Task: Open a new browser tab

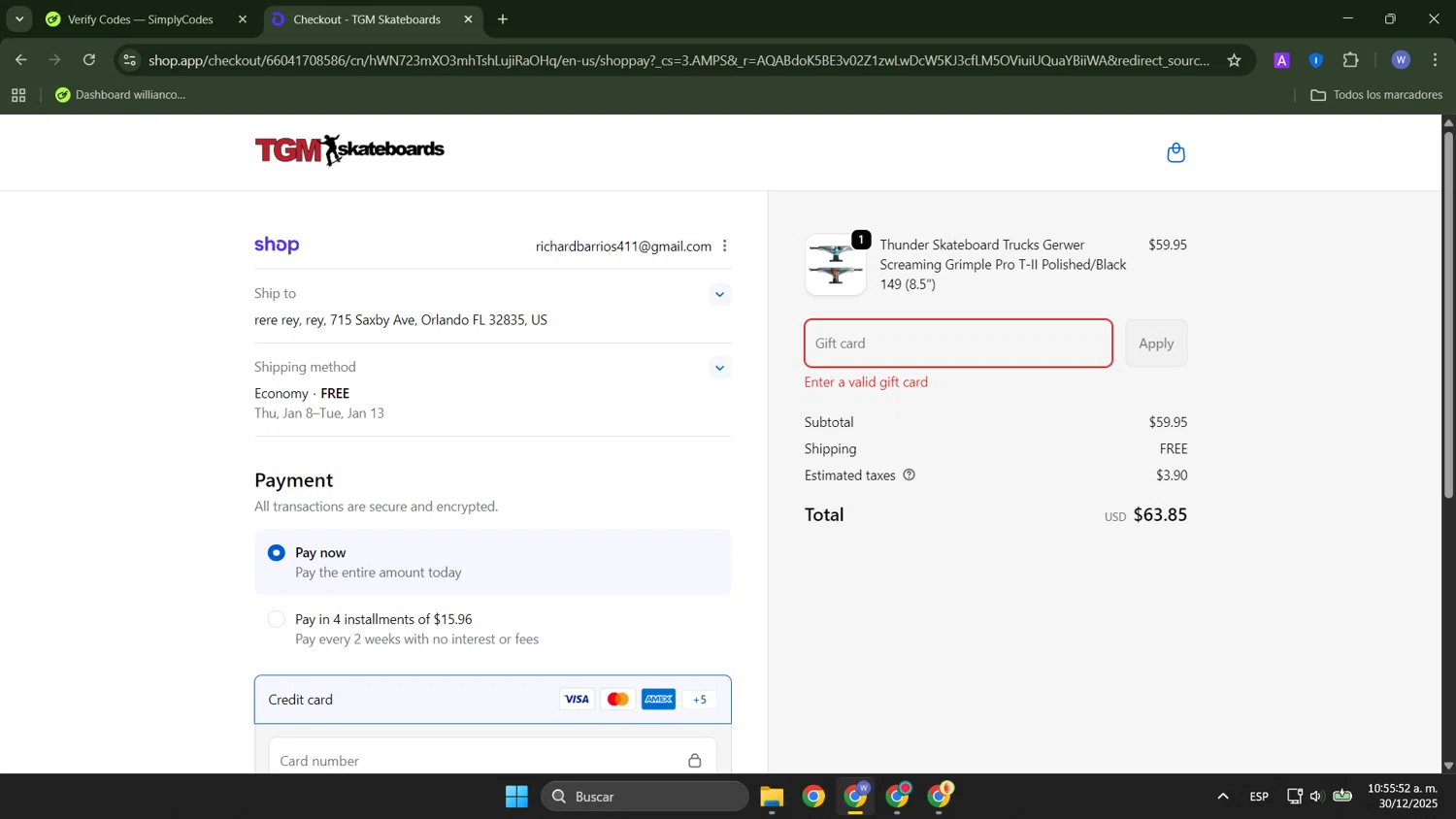Action: 503,19
